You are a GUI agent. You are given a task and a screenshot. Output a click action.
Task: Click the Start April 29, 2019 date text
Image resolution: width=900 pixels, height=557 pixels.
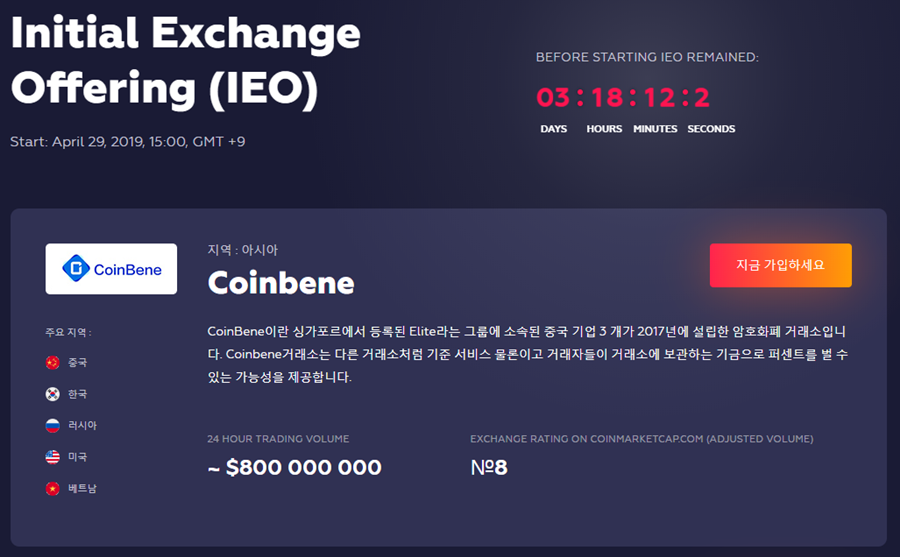point(127,141)
